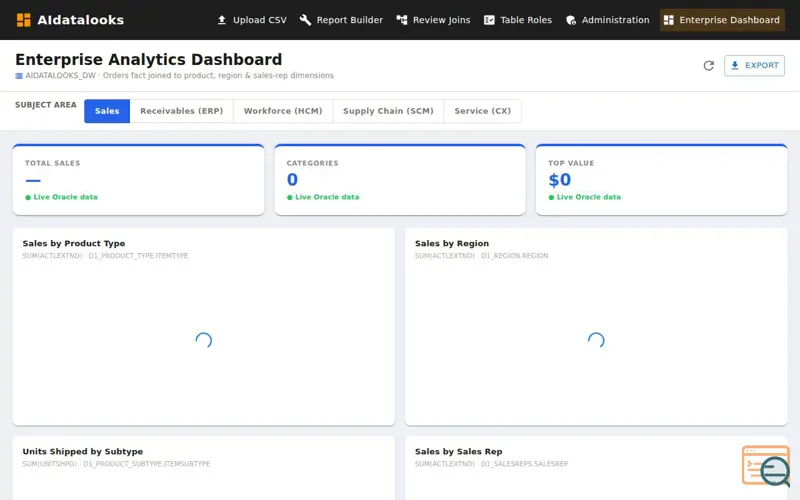Click the Enterprise Analytics Dashboard heading
This screenshot has width=800, height=500.
[x=148, y=59]
